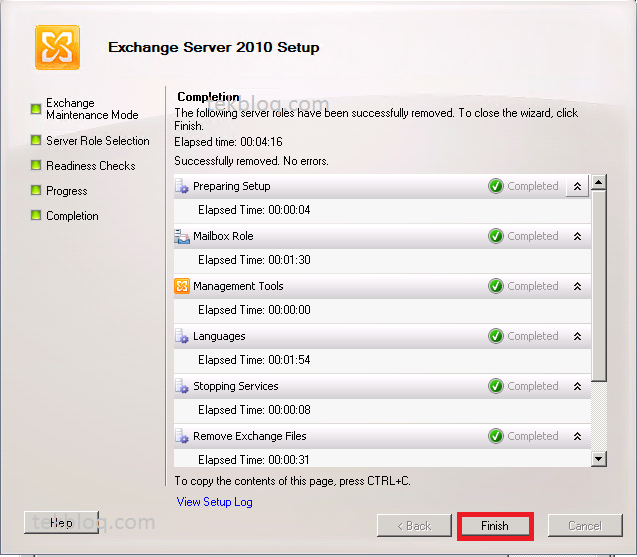Click the Remove Exchange Files row icon

182,436
